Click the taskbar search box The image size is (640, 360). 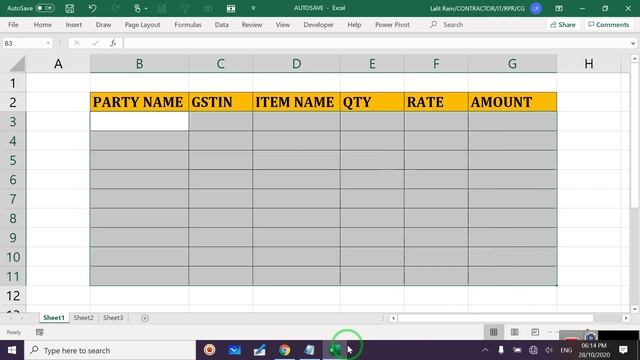pyautogui.click(x=110, y=350)
